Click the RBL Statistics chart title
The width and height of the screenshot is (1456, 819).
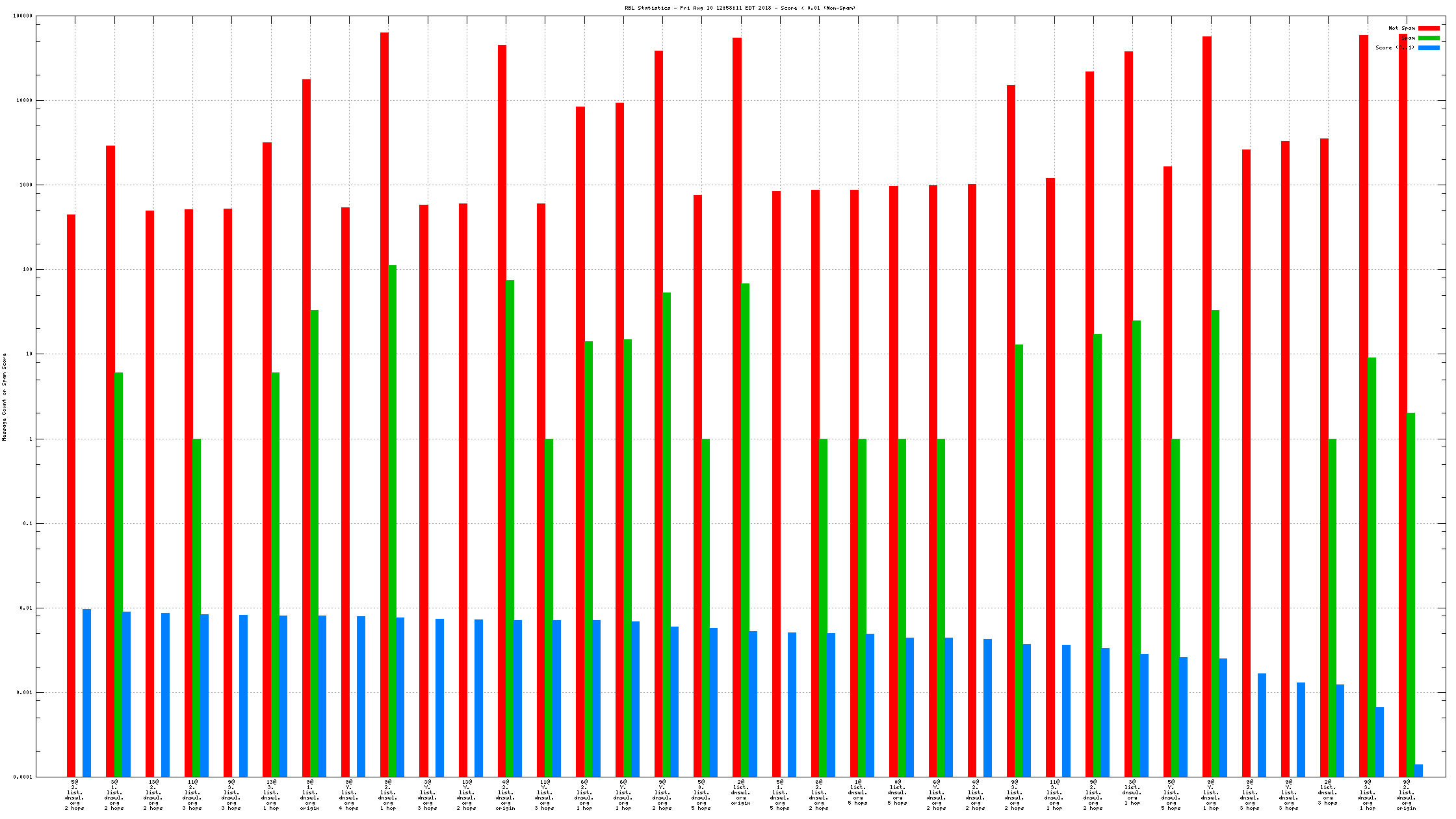point(740,8)
